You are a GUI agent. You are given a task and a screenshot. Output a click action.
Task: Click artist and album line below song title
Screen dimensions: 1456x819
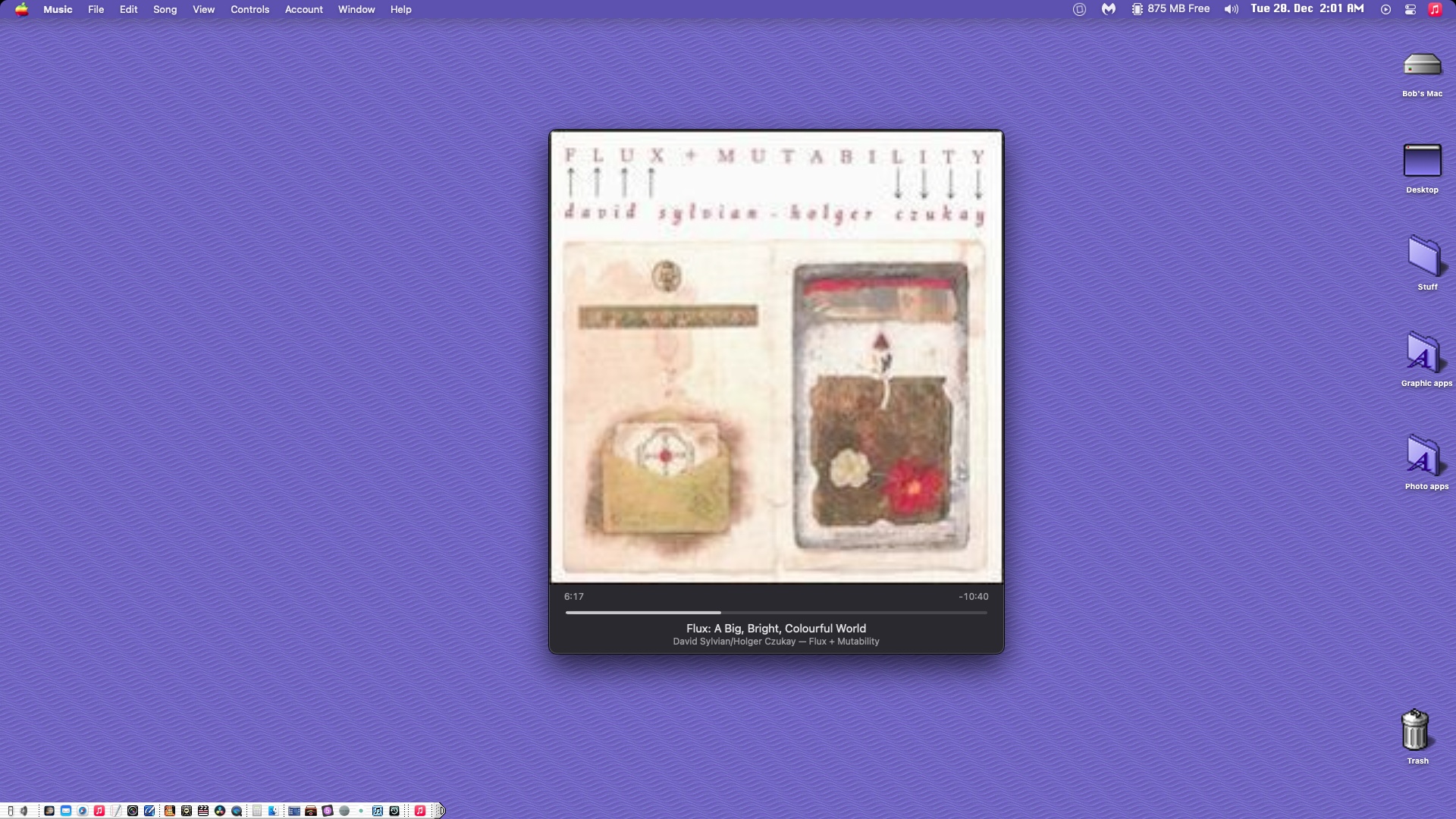(x=776, y=642)
